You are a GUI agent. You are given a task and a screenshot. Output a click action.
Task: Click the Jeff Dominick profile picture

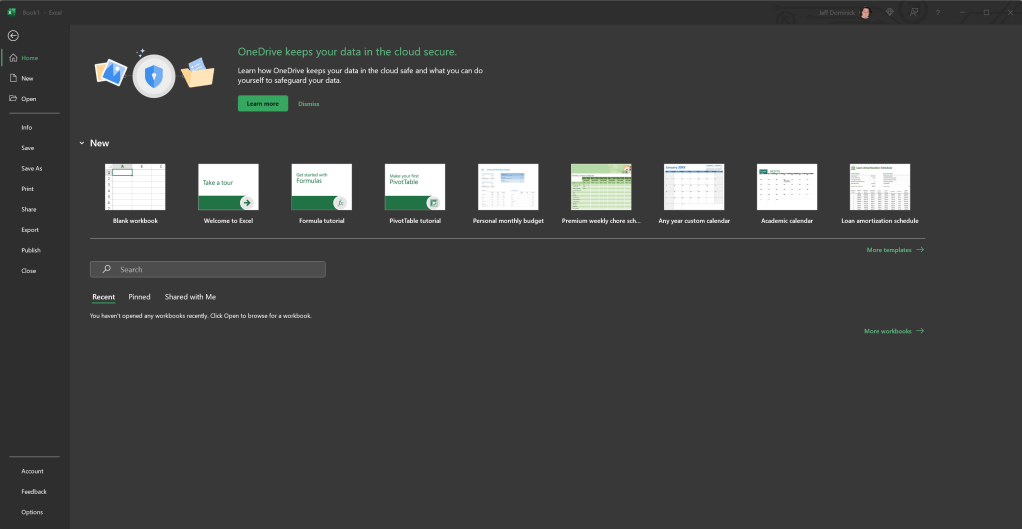pyautogui.click(x=864, y=12)
